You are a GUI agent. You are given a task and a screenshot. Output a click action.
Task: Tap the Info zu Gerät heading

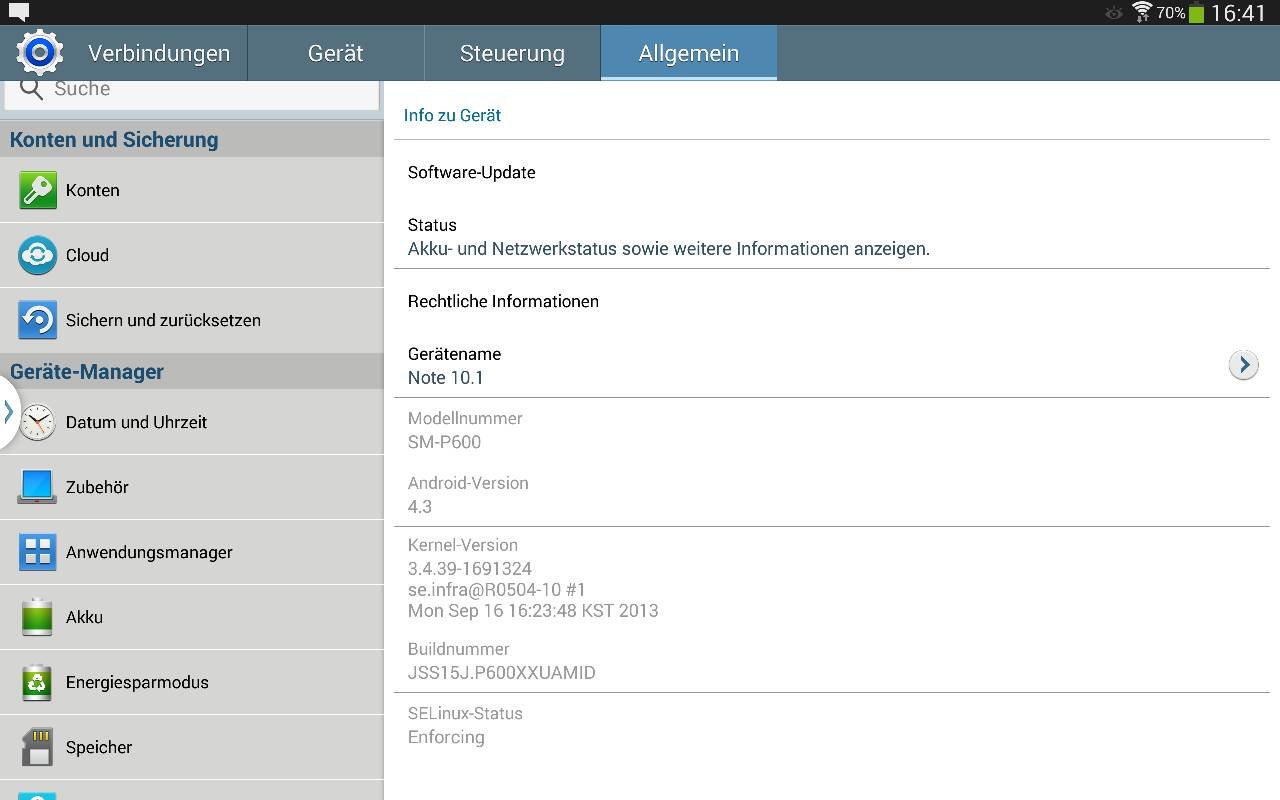coord(452,115)
